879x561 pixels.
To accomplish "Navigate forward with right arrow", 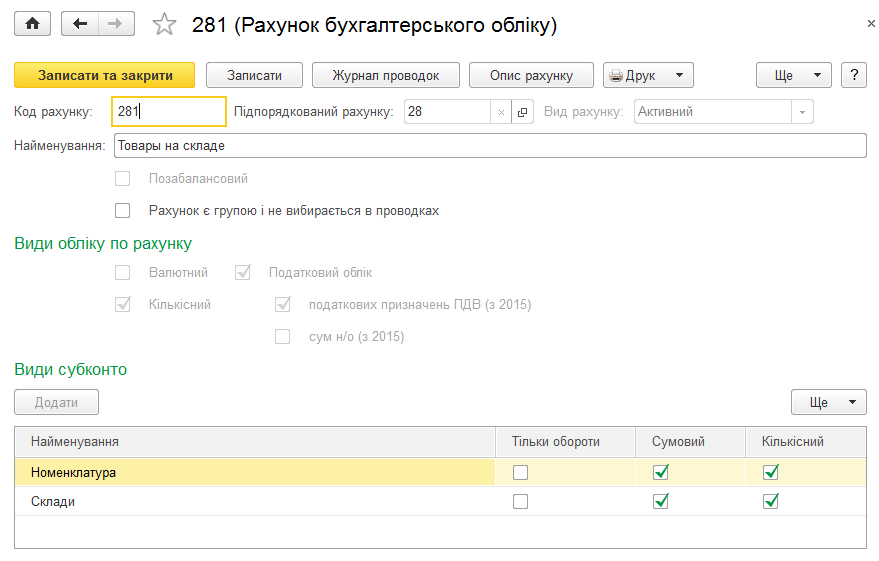I will [116, 24].
